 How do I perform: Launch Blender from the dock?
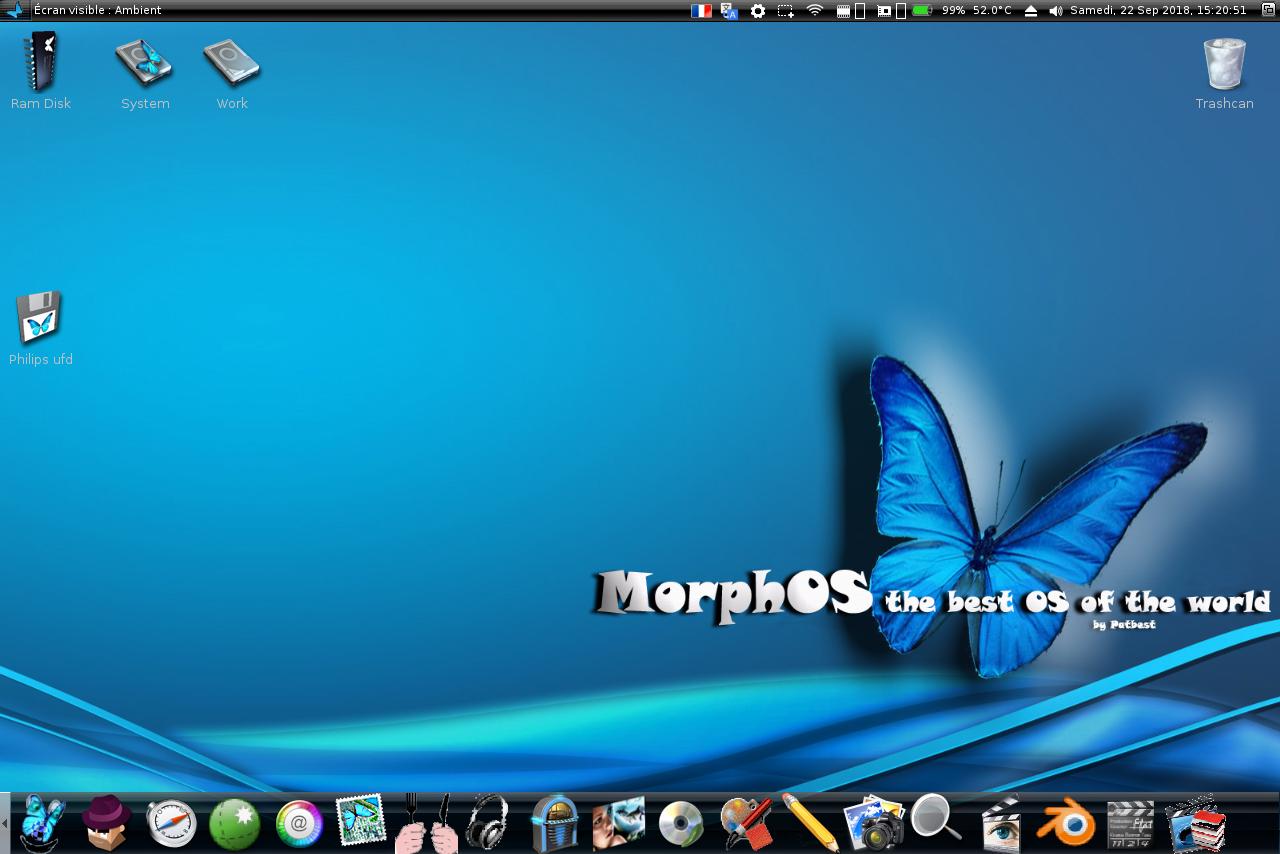[x=1065, y=823]
